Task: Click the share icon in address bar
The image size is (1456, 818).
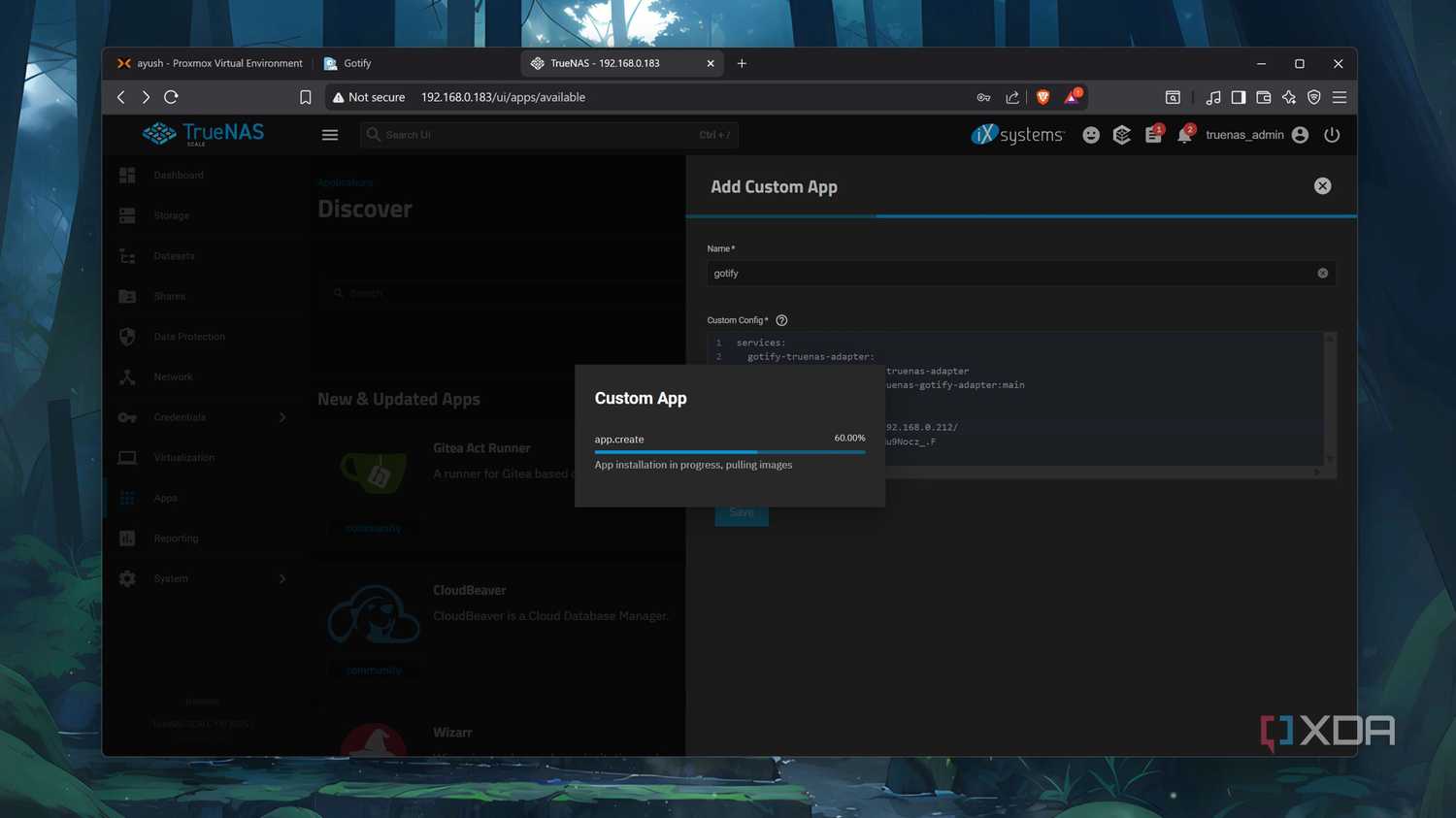Action: 1012,97
